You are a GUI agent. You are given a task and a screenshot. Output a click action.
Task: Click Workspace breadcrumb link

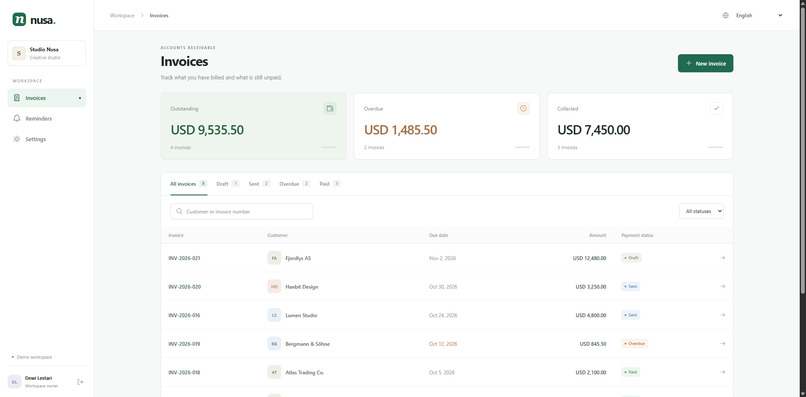[x=122, y=15]
